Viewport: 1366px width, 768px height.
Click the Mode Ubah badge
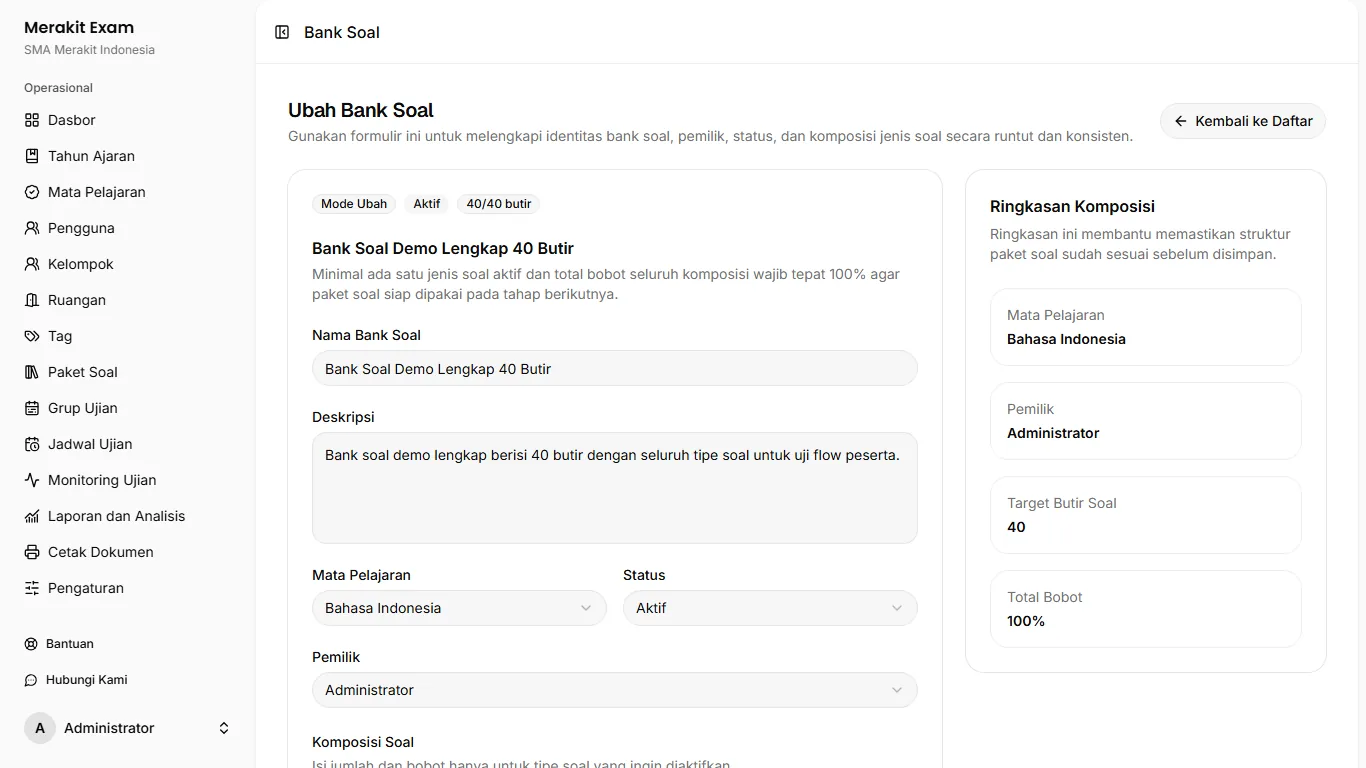click(354, 204)
